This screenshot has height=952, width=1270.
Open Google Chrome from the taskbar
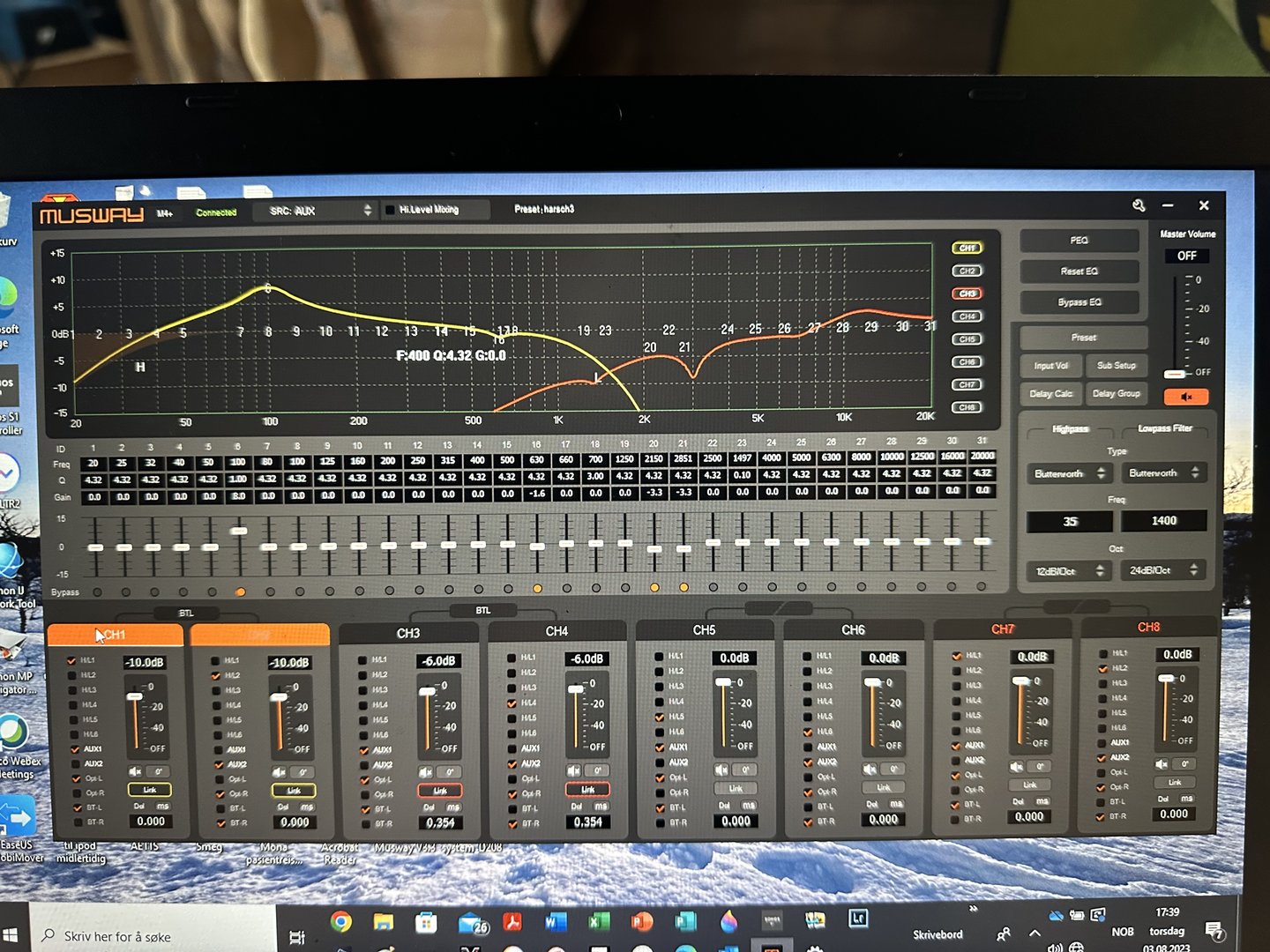tap(340, 922)
